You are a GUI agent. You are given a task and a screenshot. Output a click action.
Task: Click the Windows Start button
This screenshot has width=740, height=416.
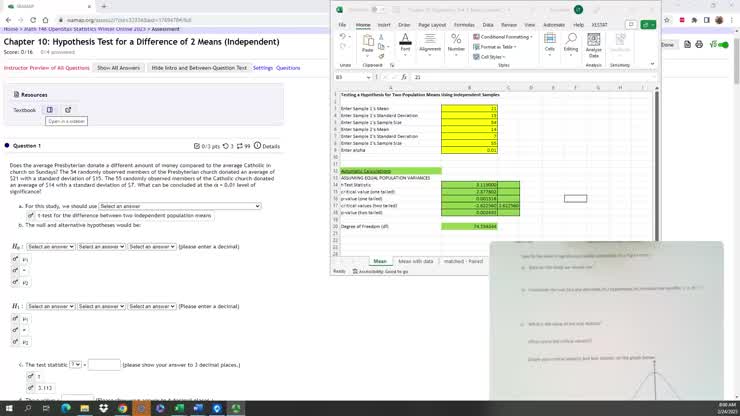coord(11,408)
